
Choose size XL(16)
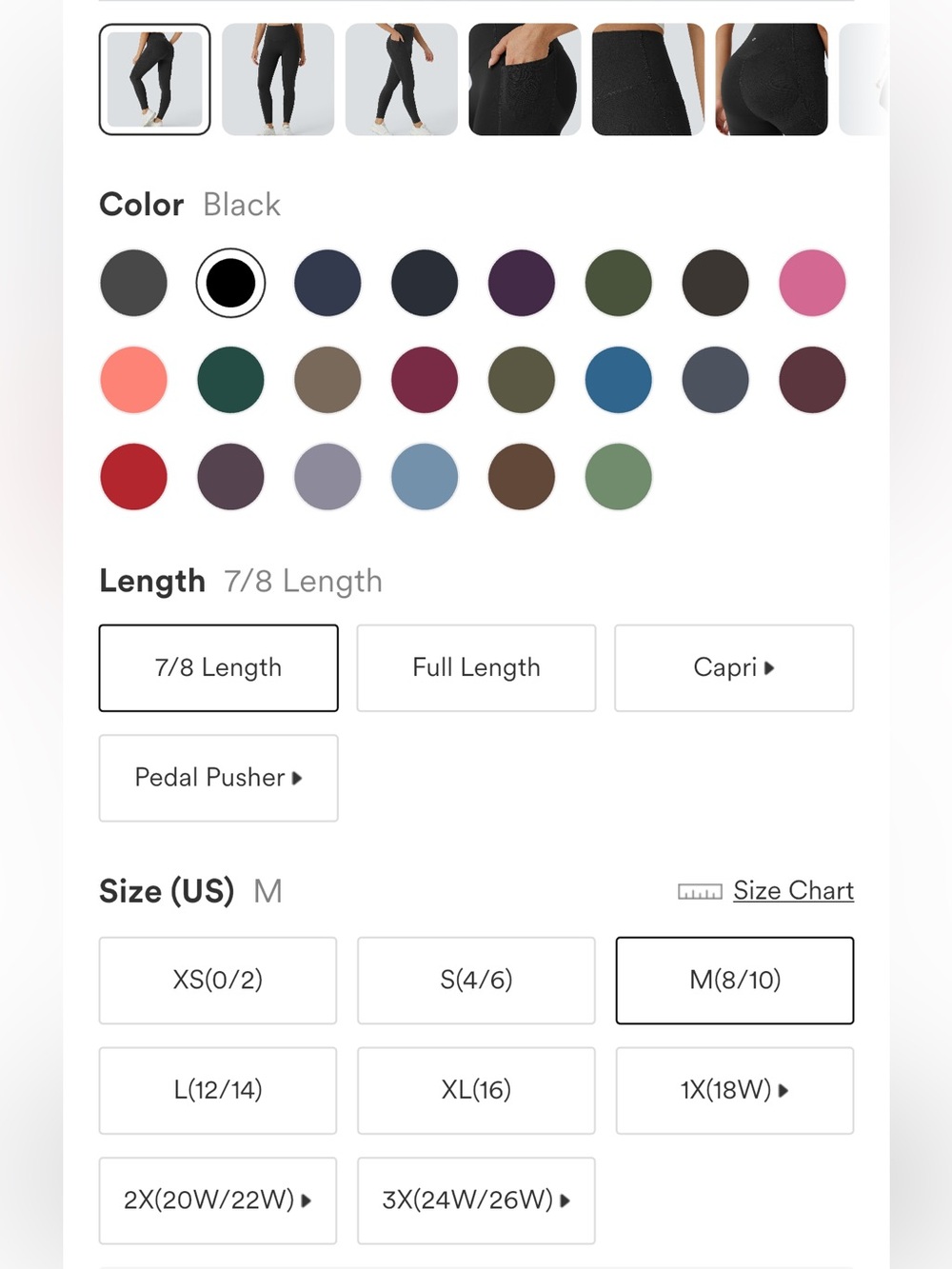pyautogui.click(x=476, y=1090)
